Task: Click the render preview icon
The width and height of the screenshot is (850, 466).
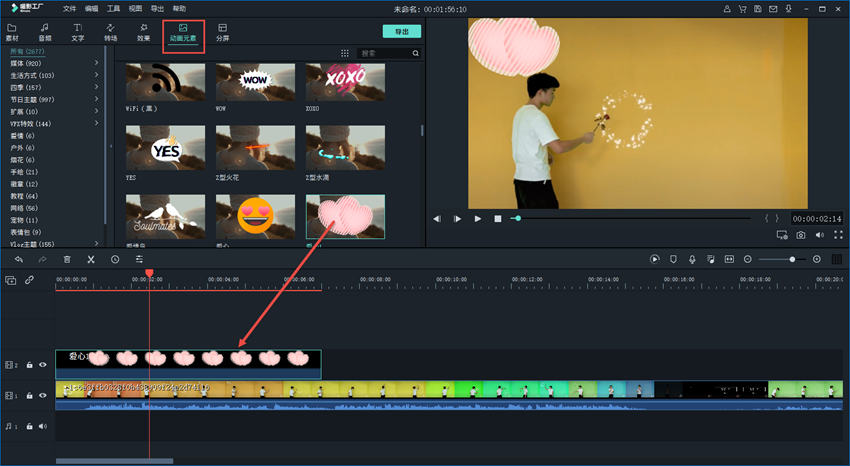Action: pyautogui.click(x=655, y=260)
